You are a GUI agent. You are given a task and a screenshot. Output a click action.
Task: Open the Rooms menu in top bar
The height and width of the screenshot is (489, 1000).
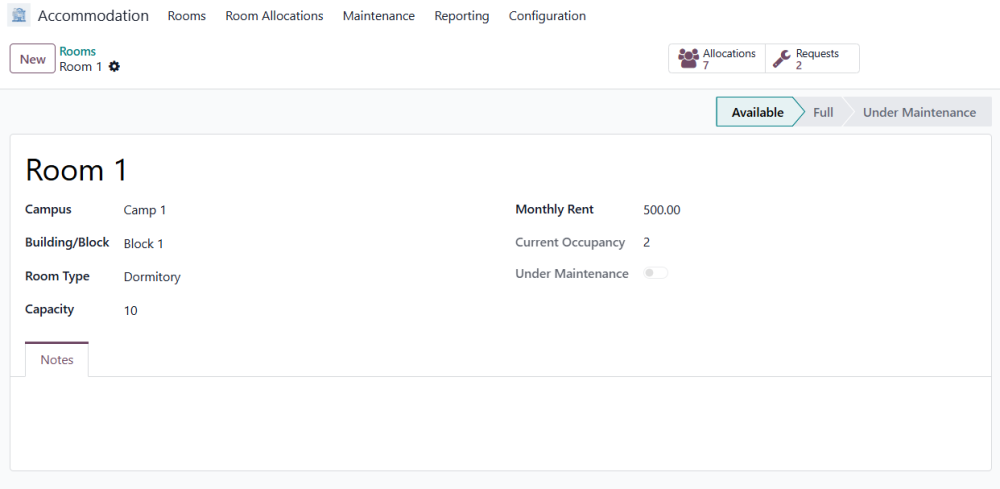click(x=187, y=16)
